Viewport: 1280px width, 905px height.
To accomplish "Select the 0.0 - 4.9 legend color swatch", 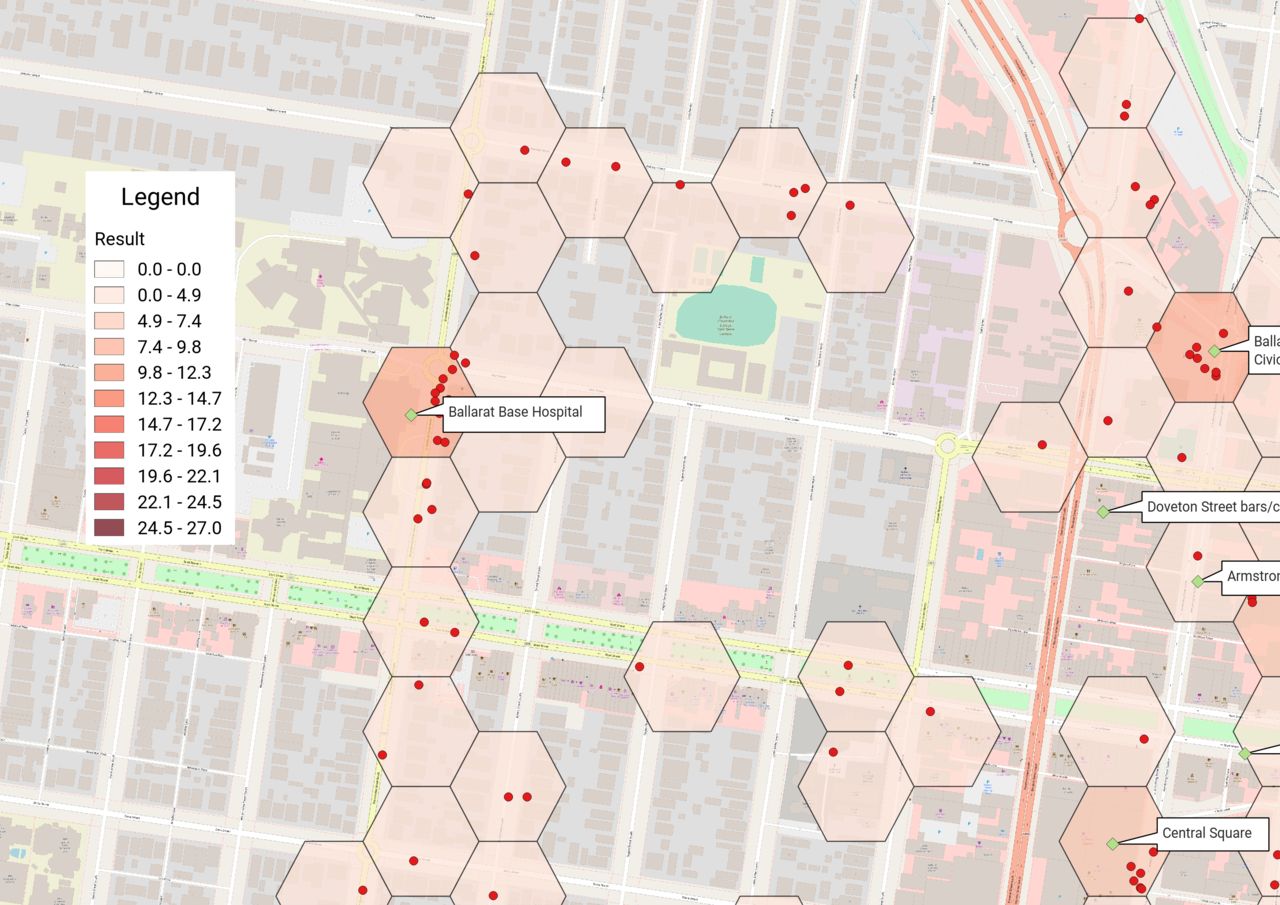I will pyautogui.click(x=109, y=295).
